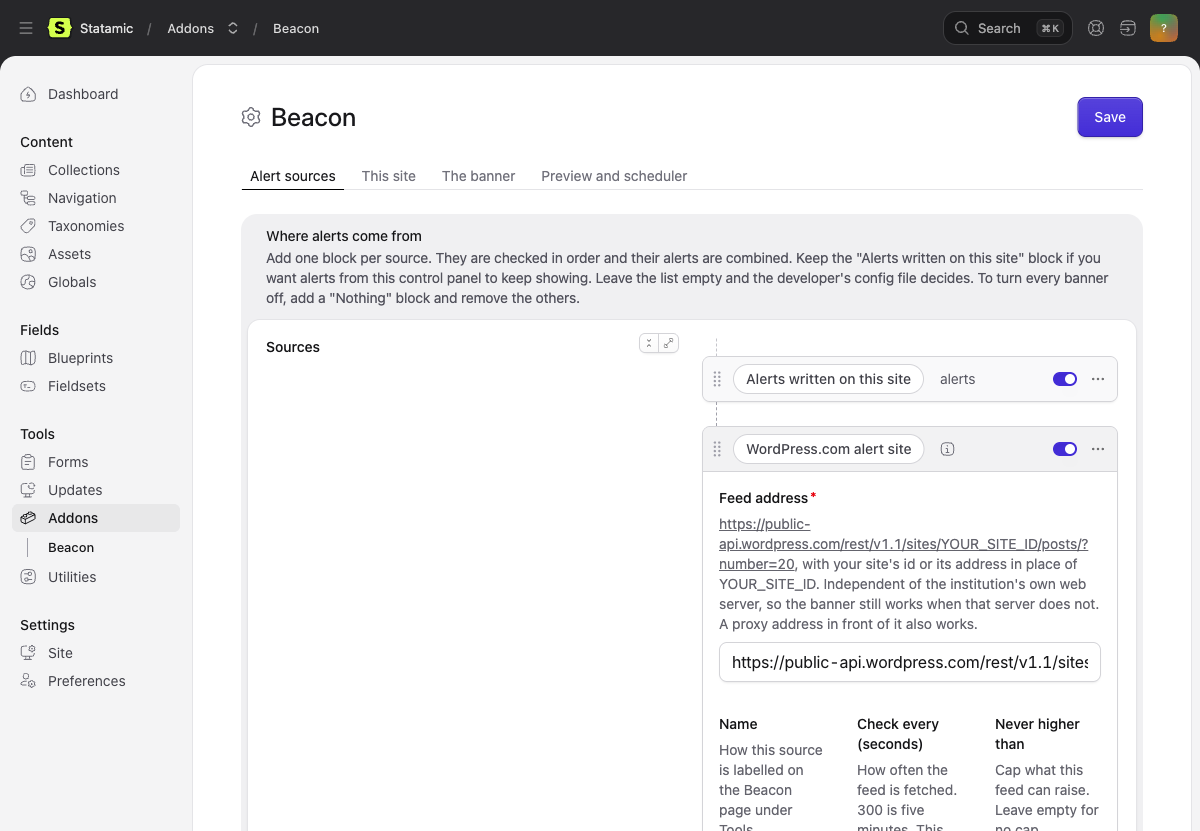Screen dimensions: 1200x831
Task: Click the Addons breadcrumb link
Action: (x=191, y=28)
